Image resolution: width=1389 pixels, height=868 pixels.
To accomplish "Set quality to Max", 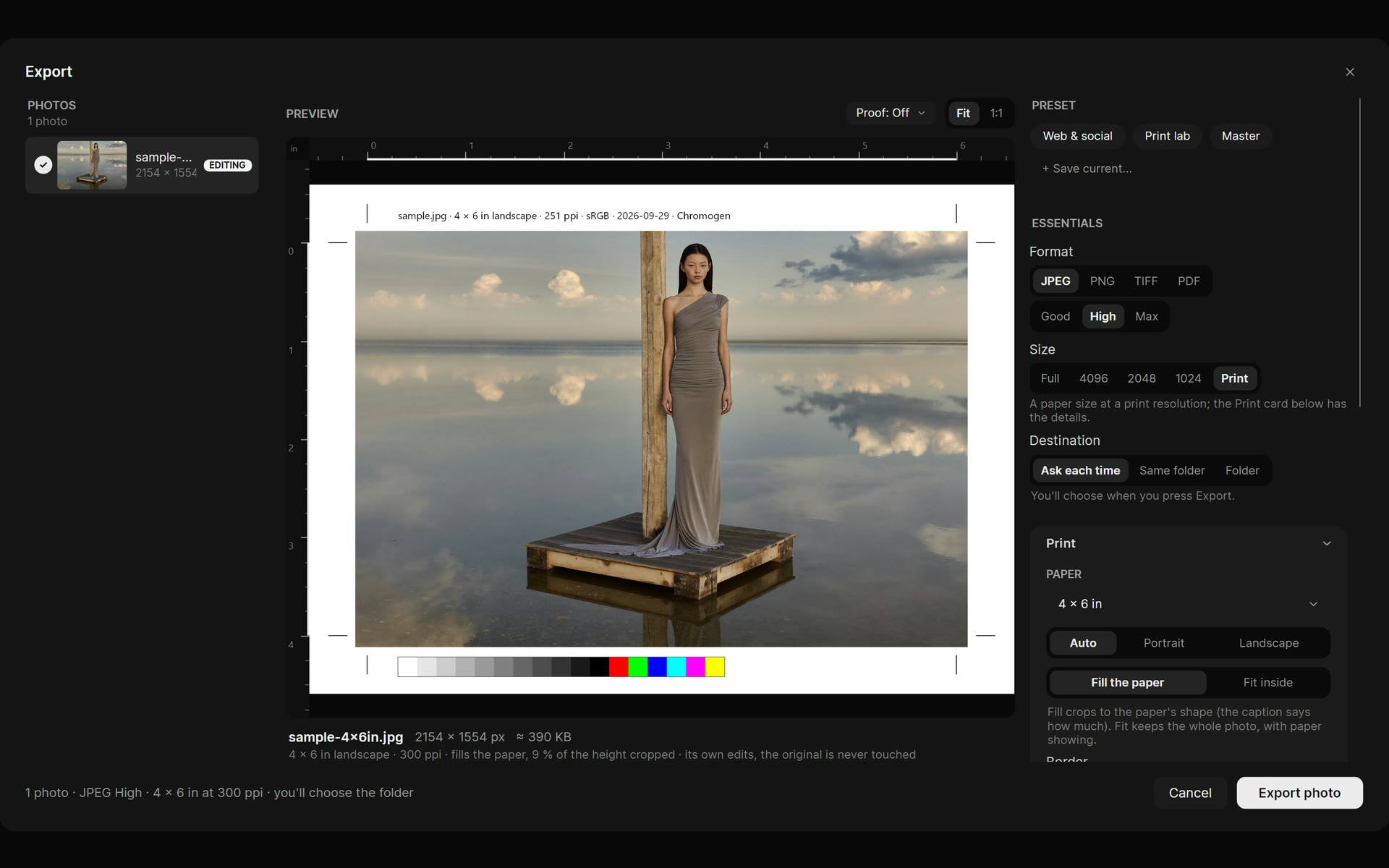I will click(x=1146, y=316).
